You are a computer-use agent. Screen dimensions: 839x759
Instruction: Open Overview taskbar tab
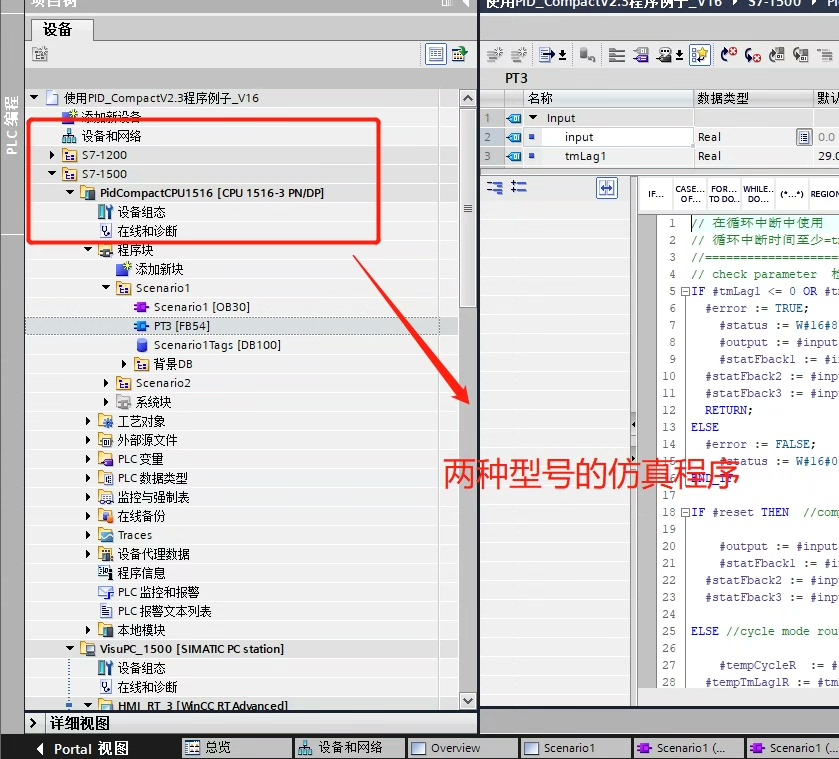tap(462, 748)
